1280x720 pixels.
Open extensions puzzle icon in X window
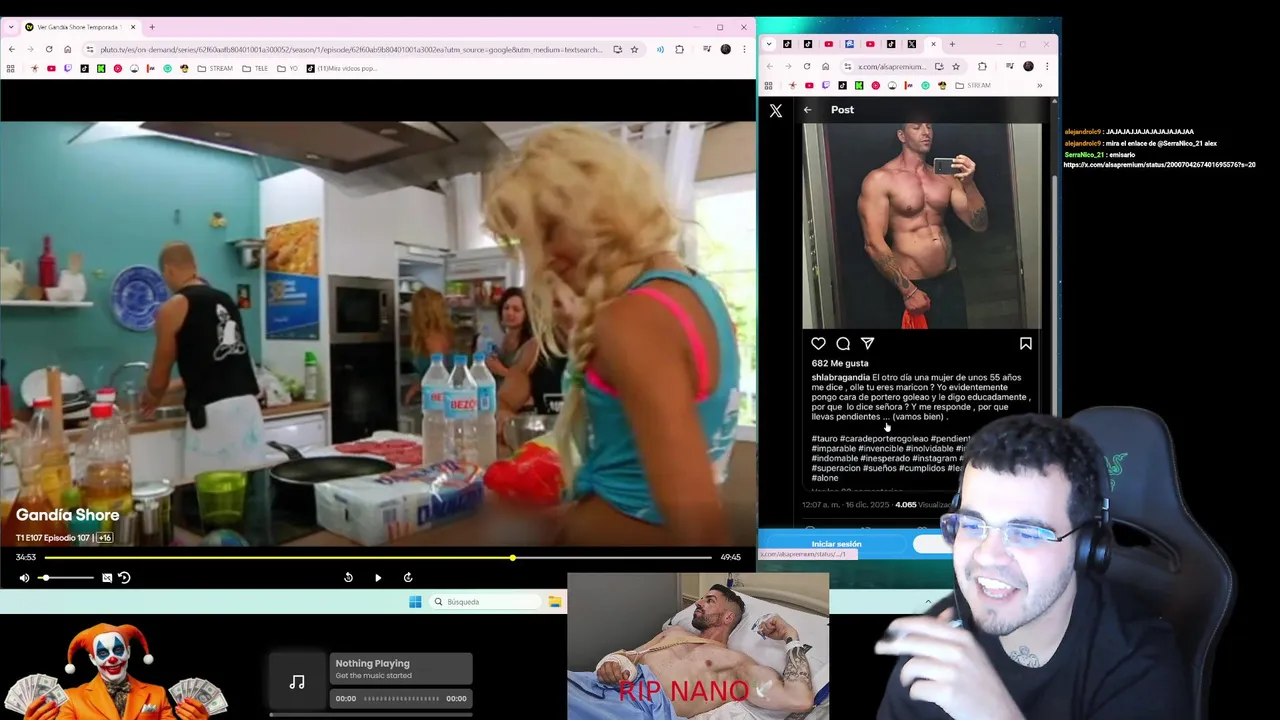coord(982,66)
